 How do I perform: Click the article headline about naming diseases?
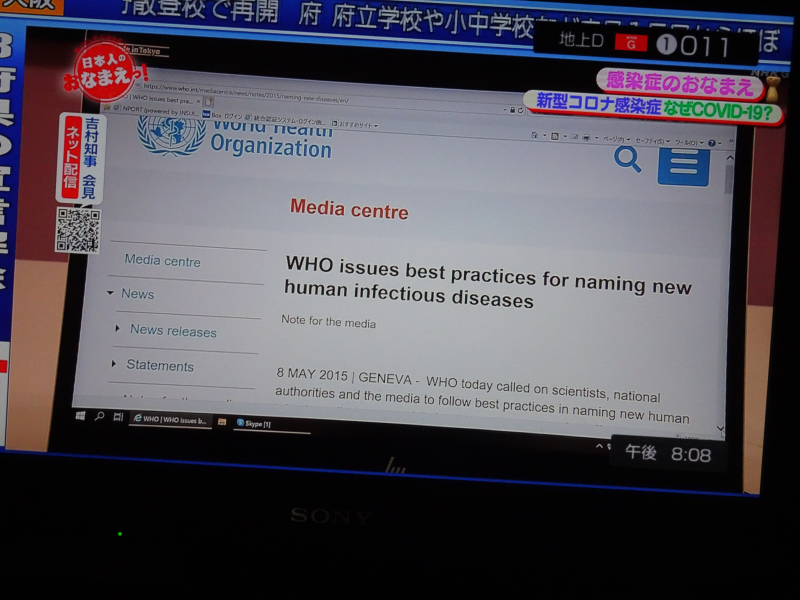[488, 282]
